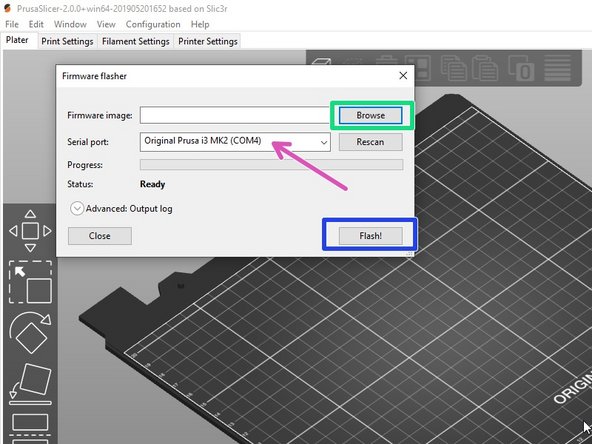
Task: Click the Firmware image path field
Action: pos(235,115)
